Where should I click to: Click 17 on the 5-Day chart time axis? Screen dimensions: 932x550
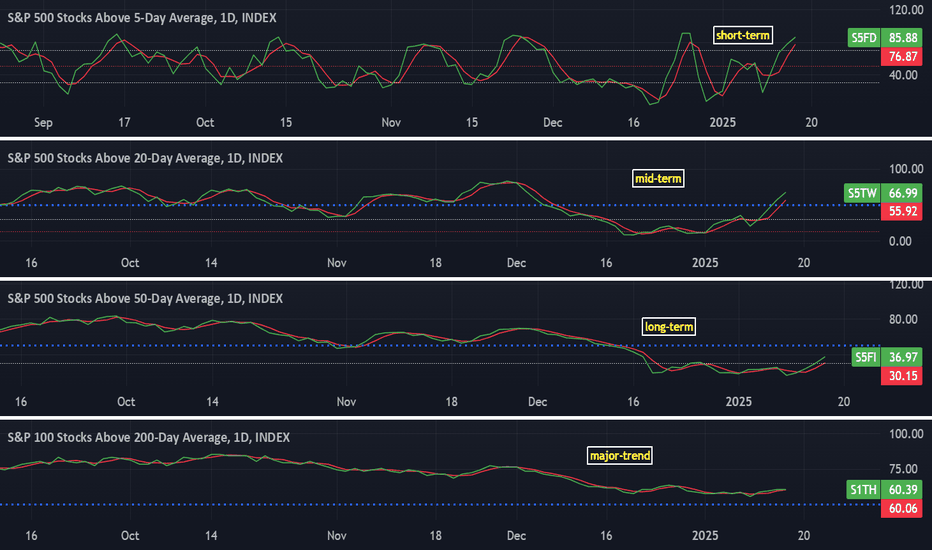(124, 122)
